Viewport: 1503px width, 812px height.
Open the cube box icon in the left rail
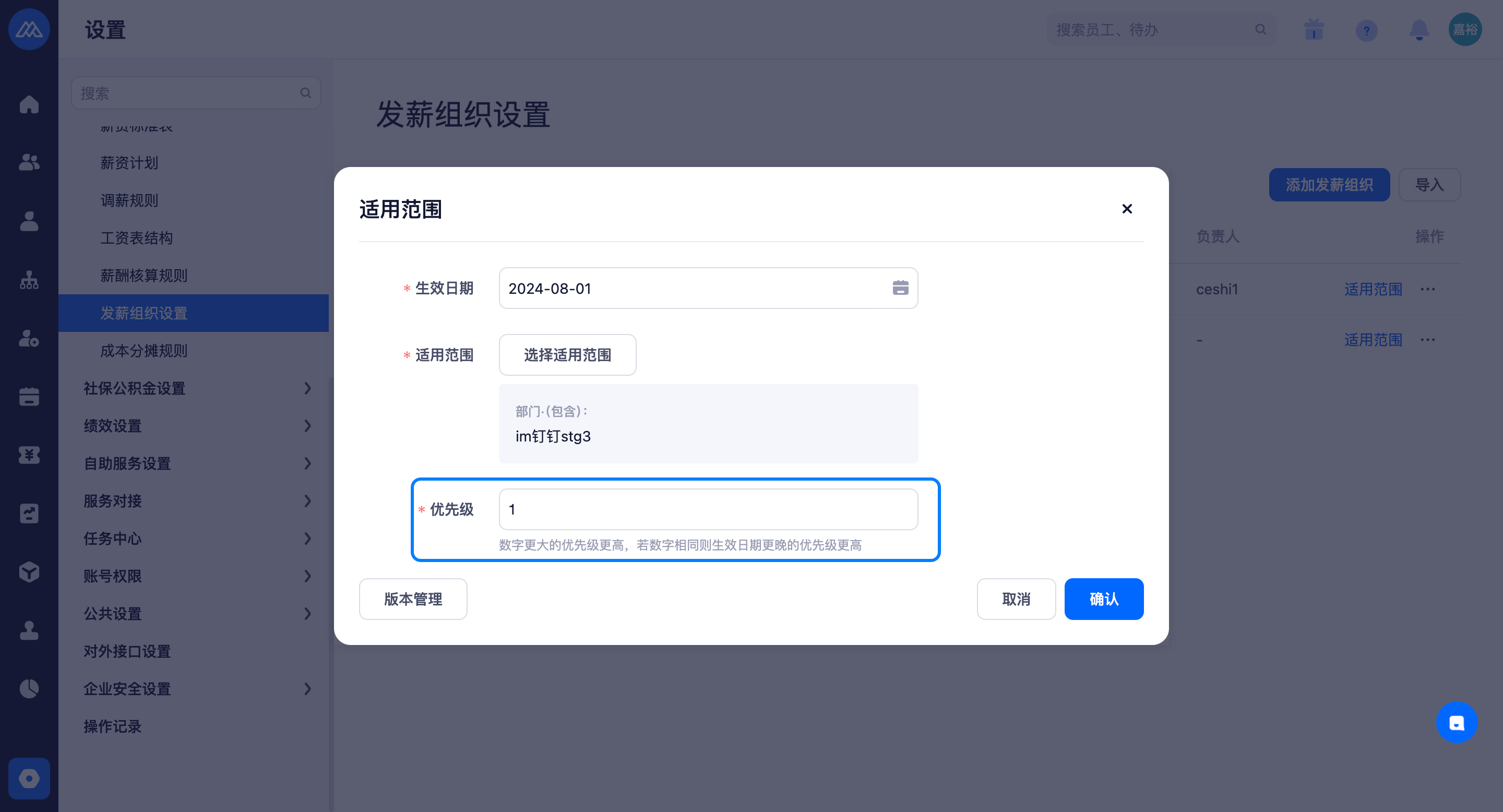[x=29, y=572]
